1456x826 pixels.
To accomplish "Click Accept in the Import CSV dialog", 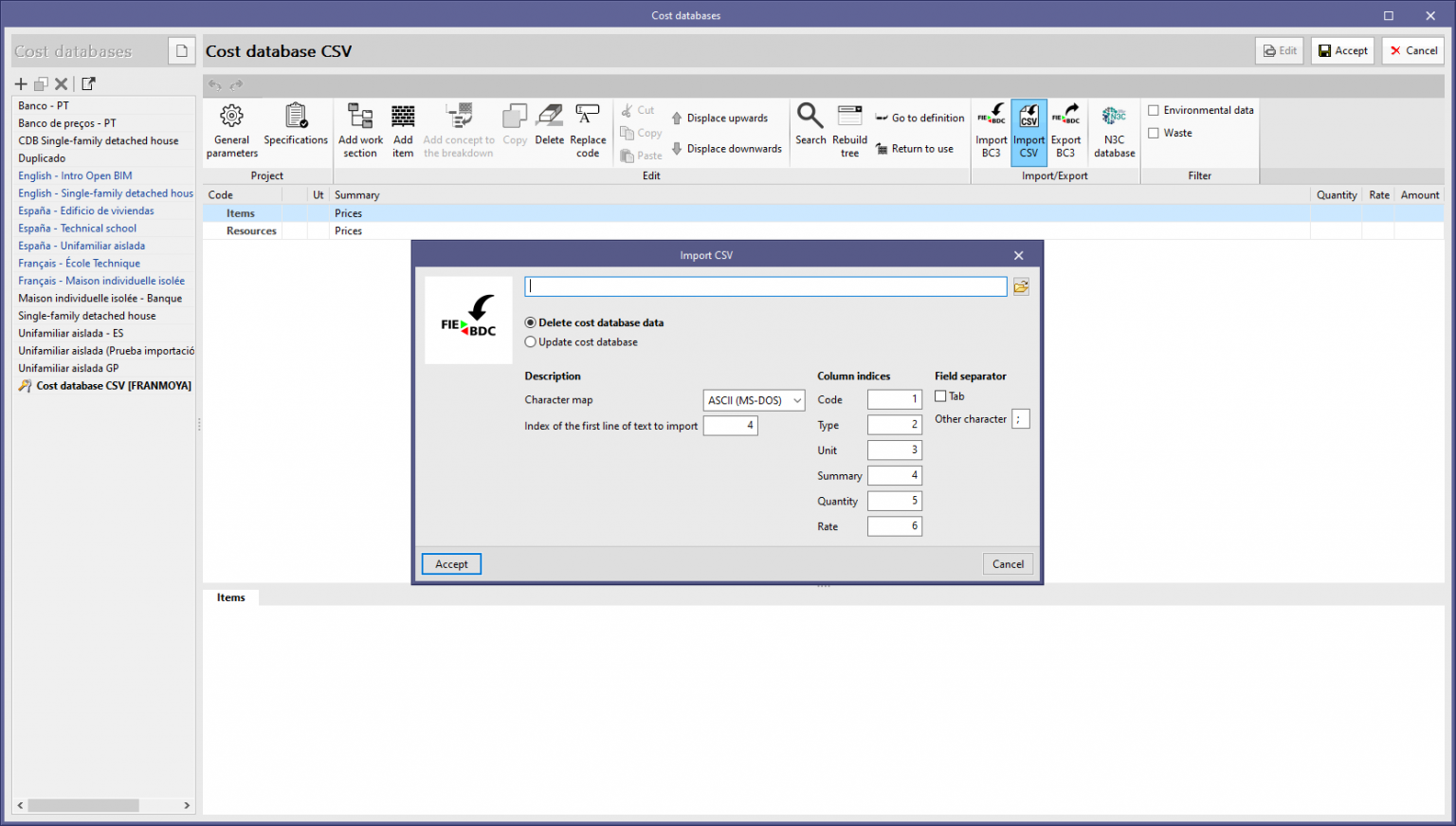I will pyautogui.click(x=450, y=563).
